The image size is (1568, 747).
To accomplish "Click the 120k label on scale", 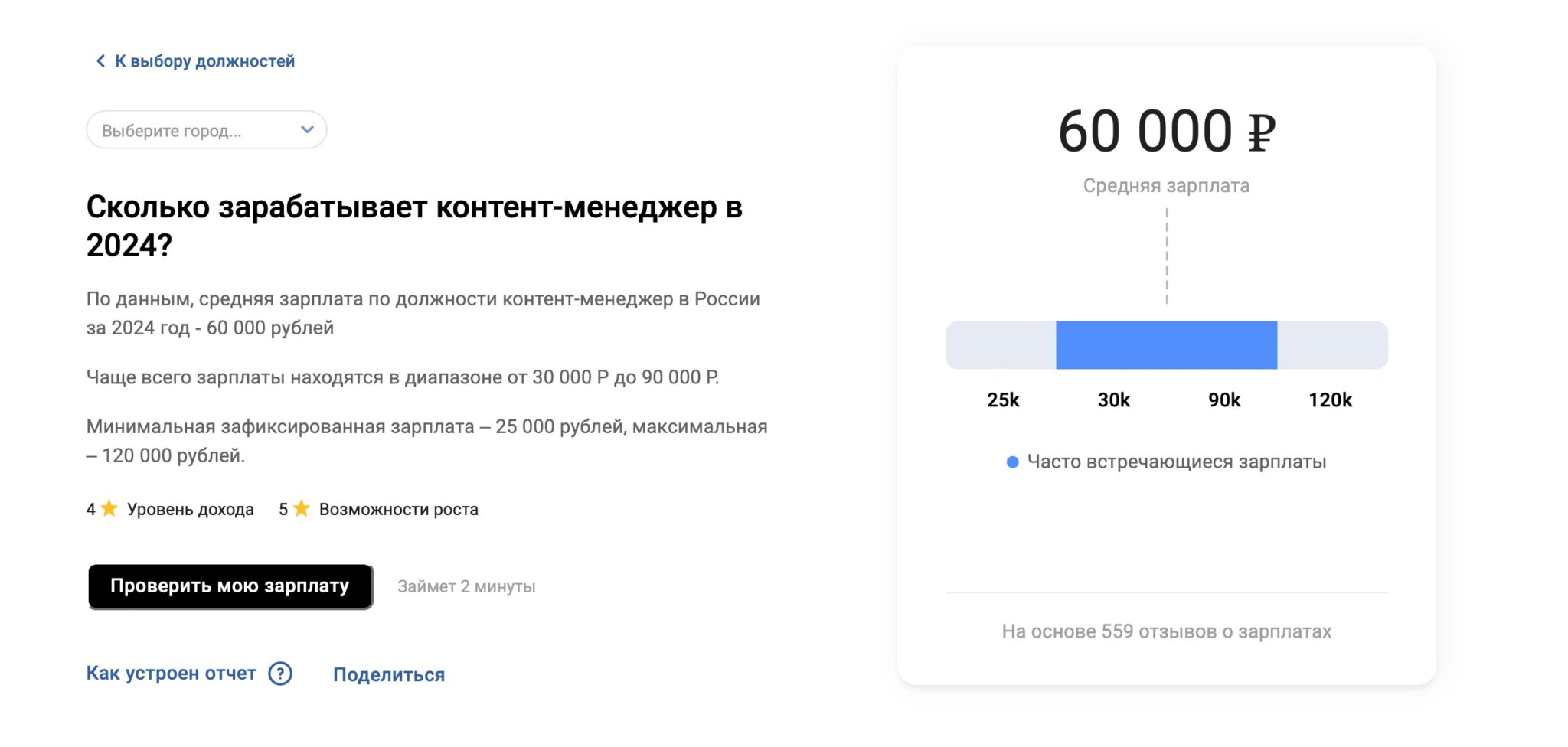I will pos(1330,400).
